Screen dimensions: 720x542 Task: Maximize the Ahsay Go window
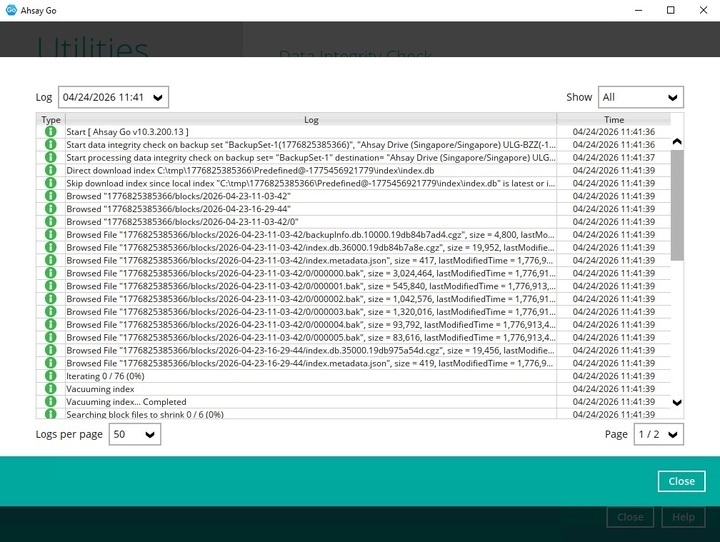671,10
